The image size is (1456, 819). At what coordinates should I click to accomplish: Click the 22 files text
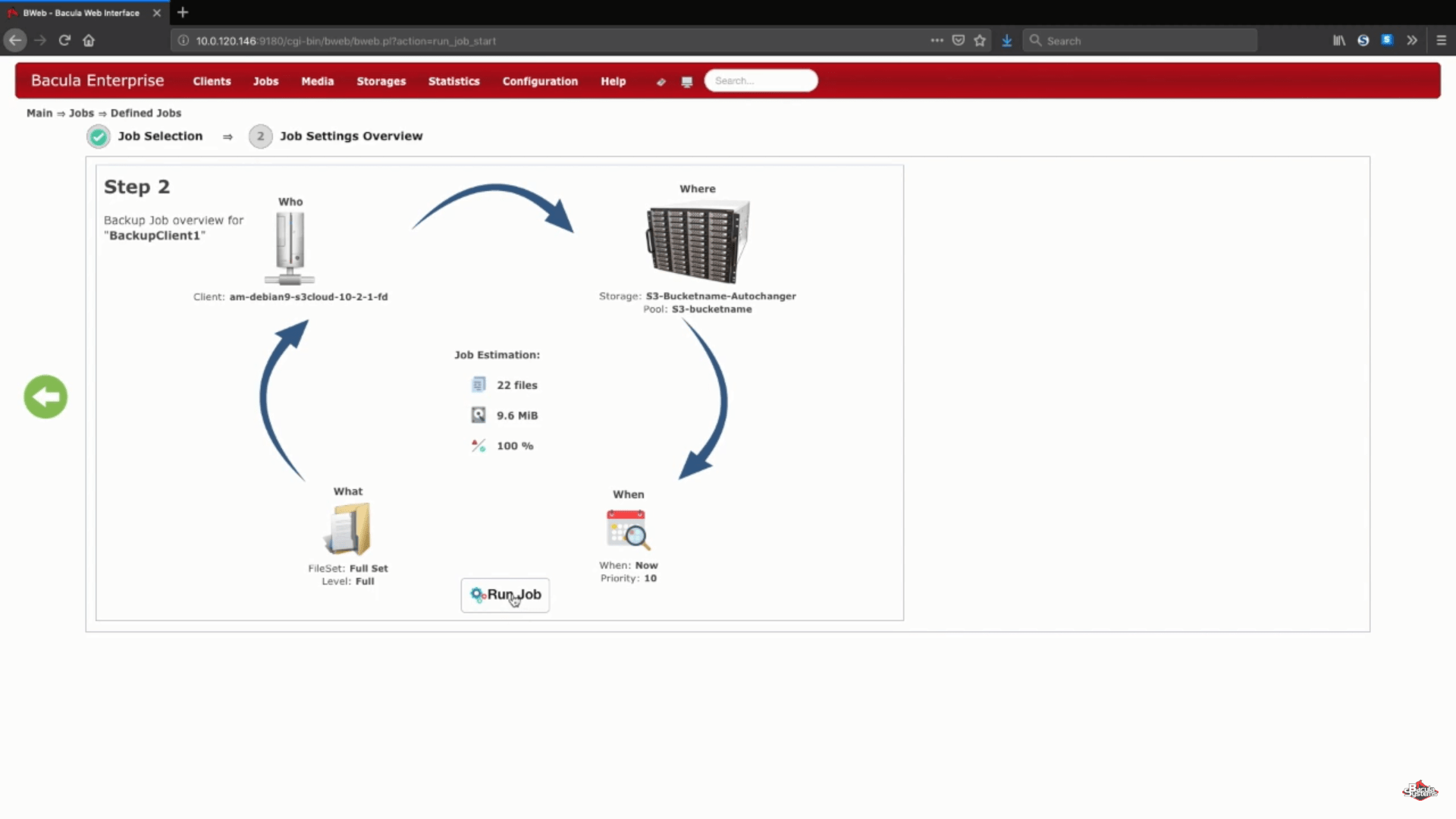point(517,385)
